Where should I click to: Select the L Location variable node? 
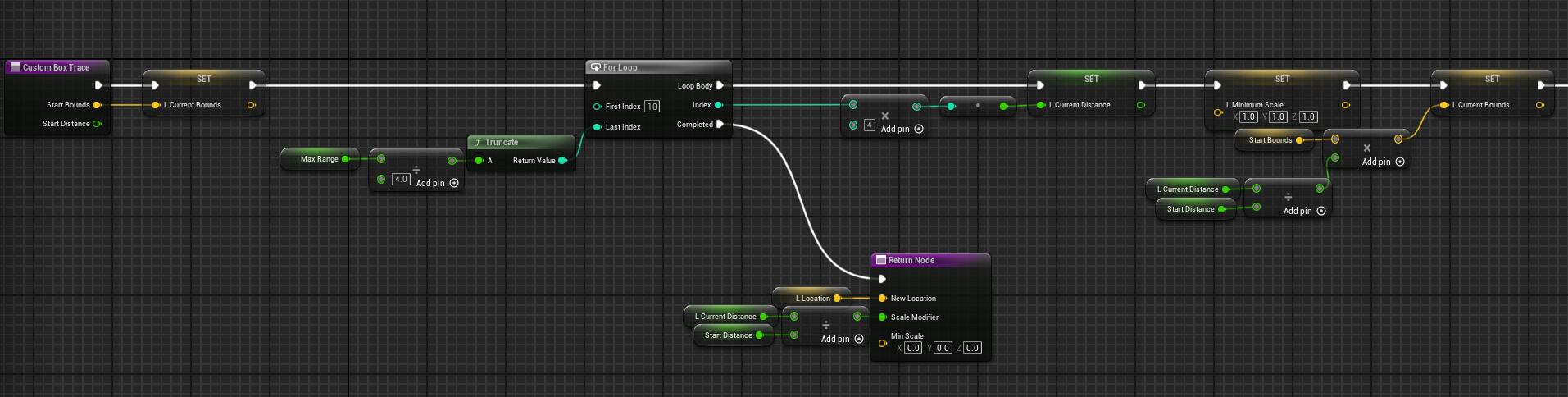[812, 299]
